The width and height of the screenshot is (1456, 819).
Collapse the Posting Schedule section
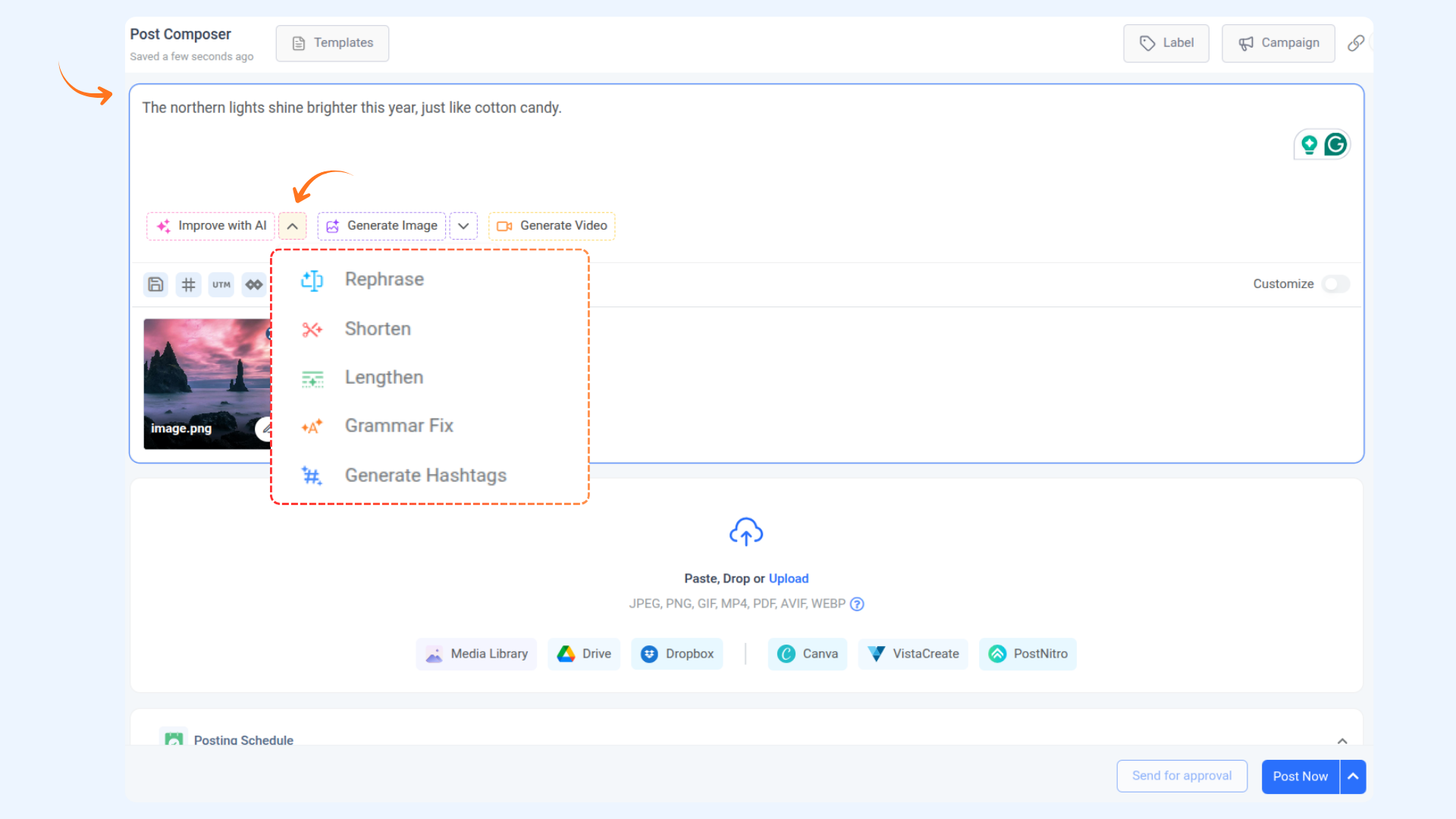point(1342,741)
